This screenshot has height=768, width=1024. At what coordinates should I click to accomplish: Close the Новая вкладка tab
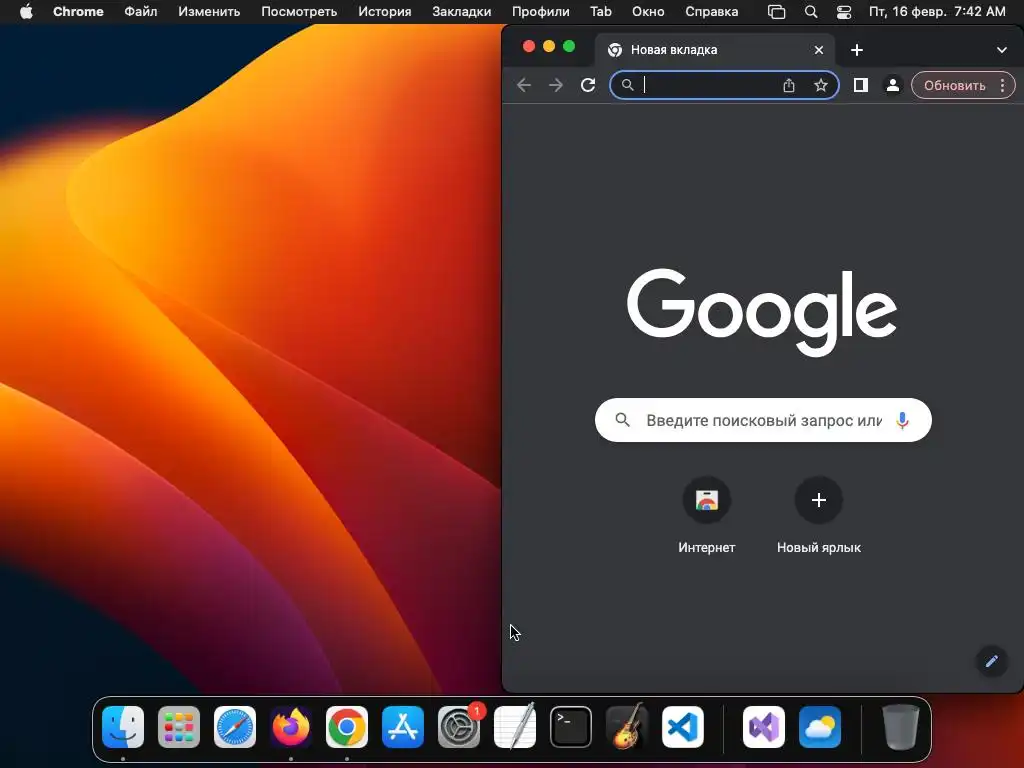pos(819,50)
